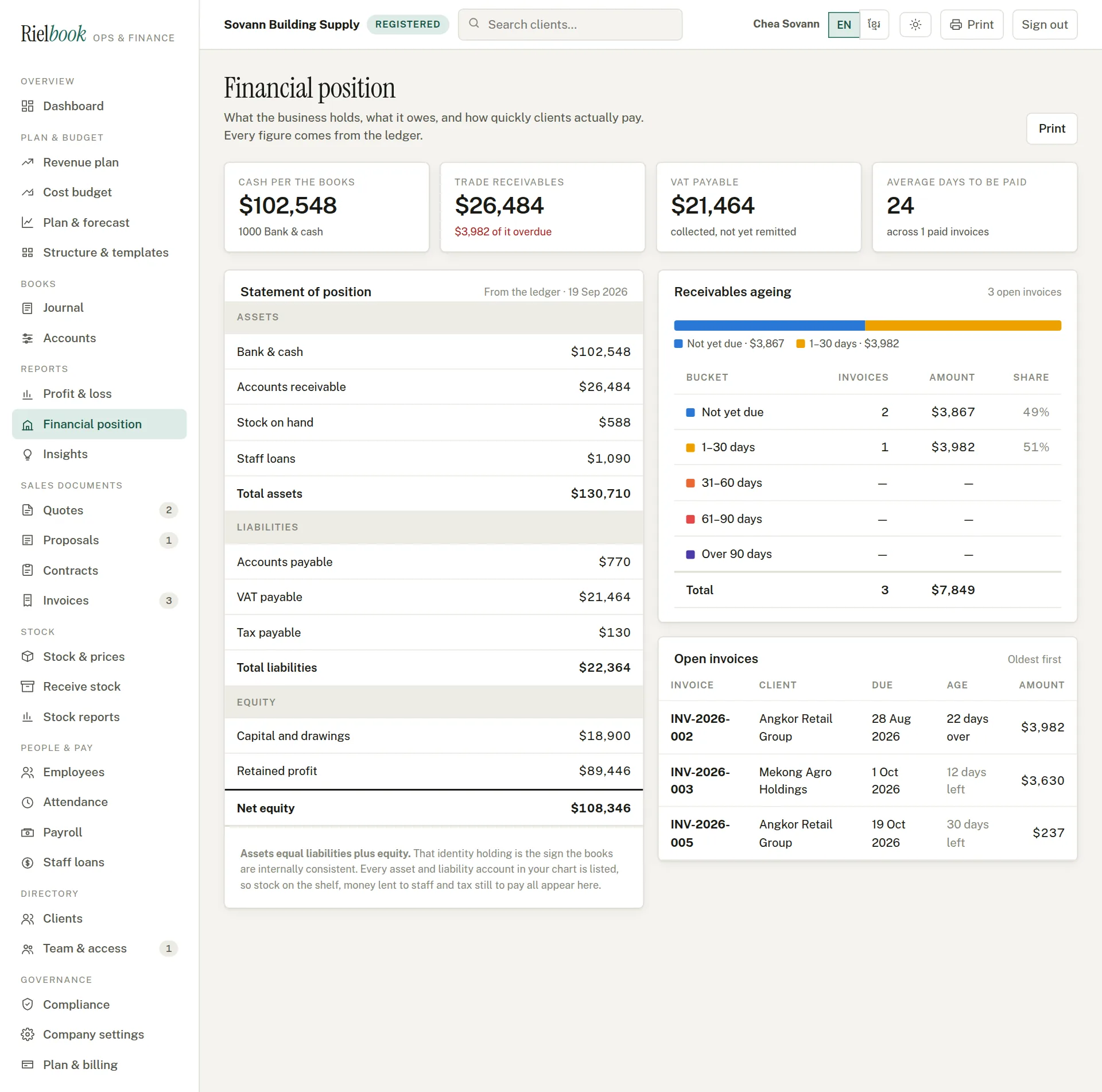Go to Plan & forecast page
This screenshot has width=1102, height=1092.
[99, 223]
